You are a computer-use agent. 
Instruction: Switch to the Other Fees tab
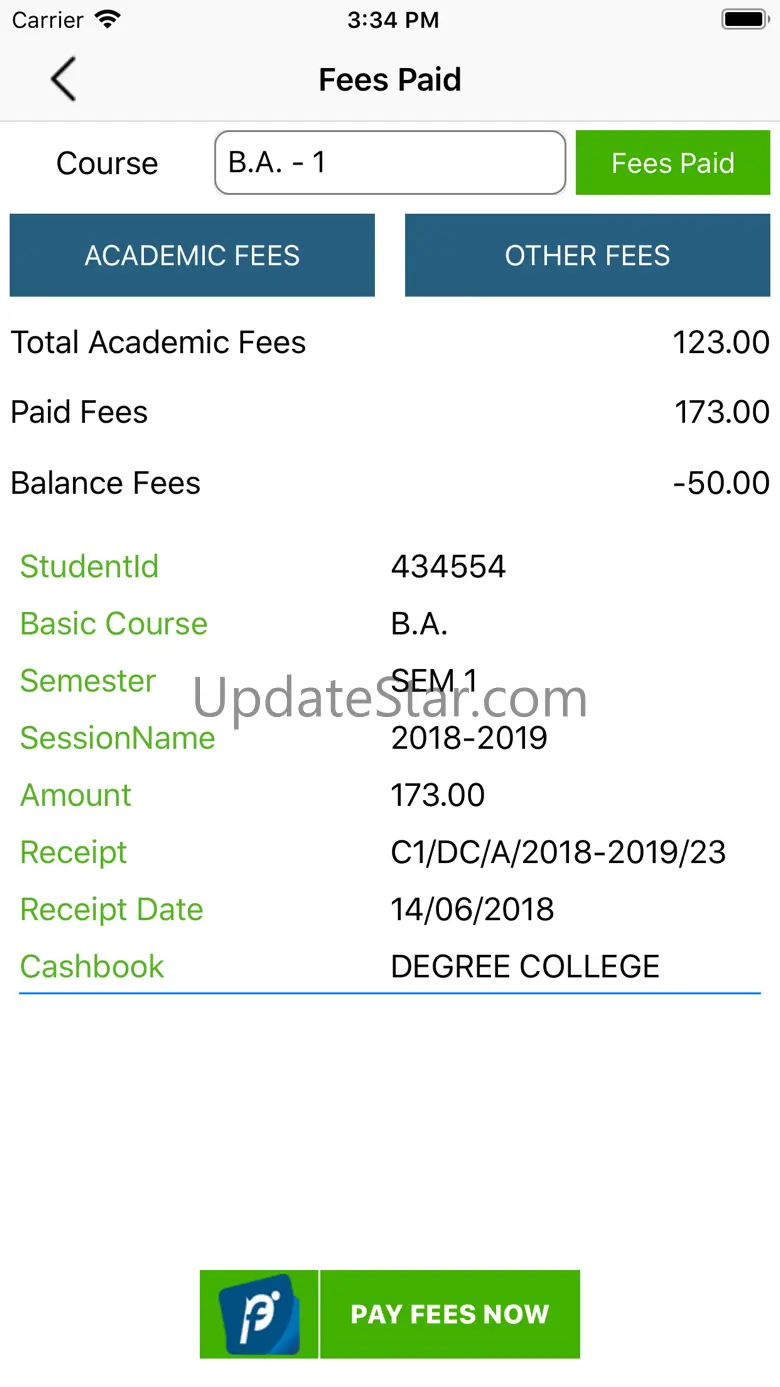point(587,255)
